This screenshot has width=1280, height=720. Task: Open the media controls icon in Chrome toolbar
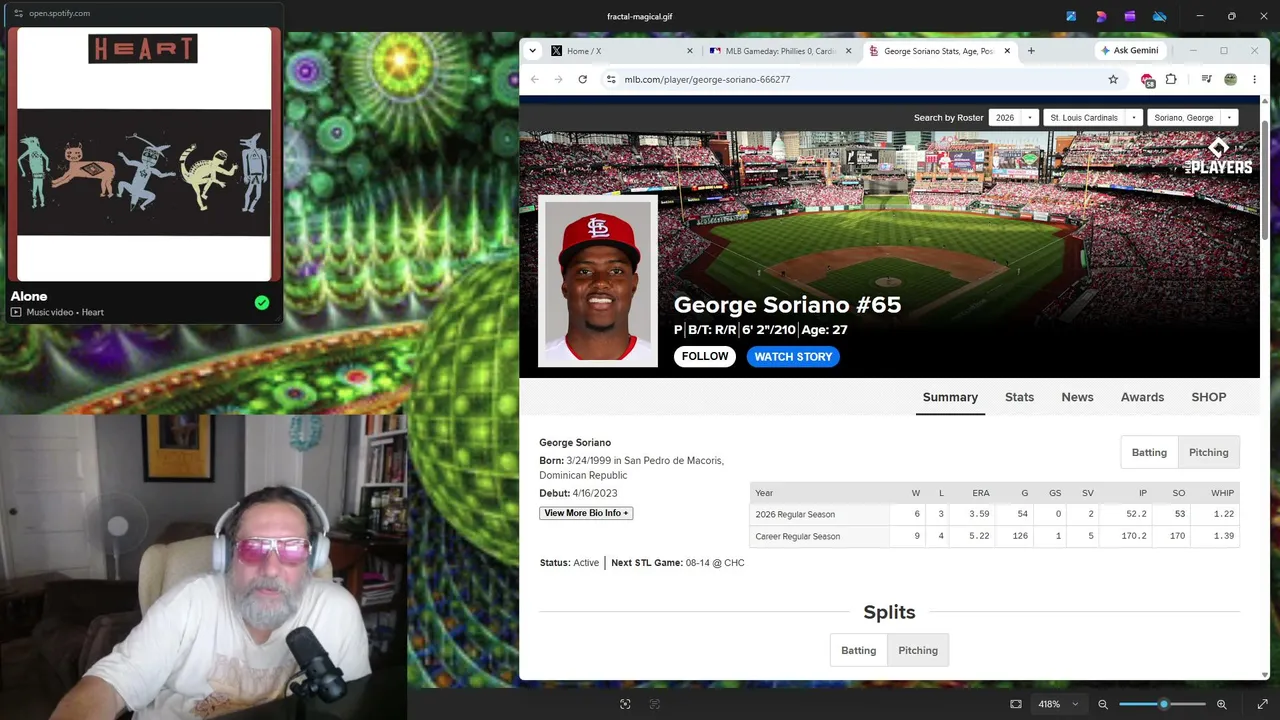1207,79
